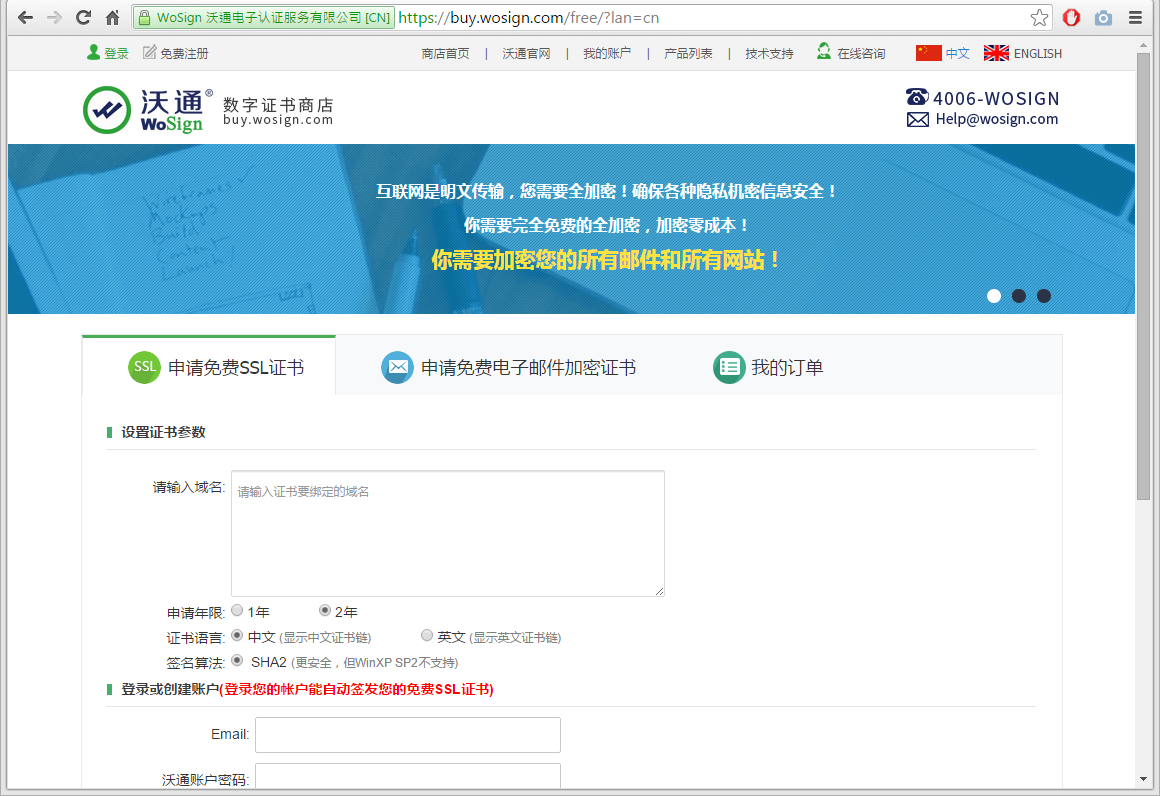The image size is (1160, 796).
Task: Click the Help@wosign.com email link
Action: point(997,119)
